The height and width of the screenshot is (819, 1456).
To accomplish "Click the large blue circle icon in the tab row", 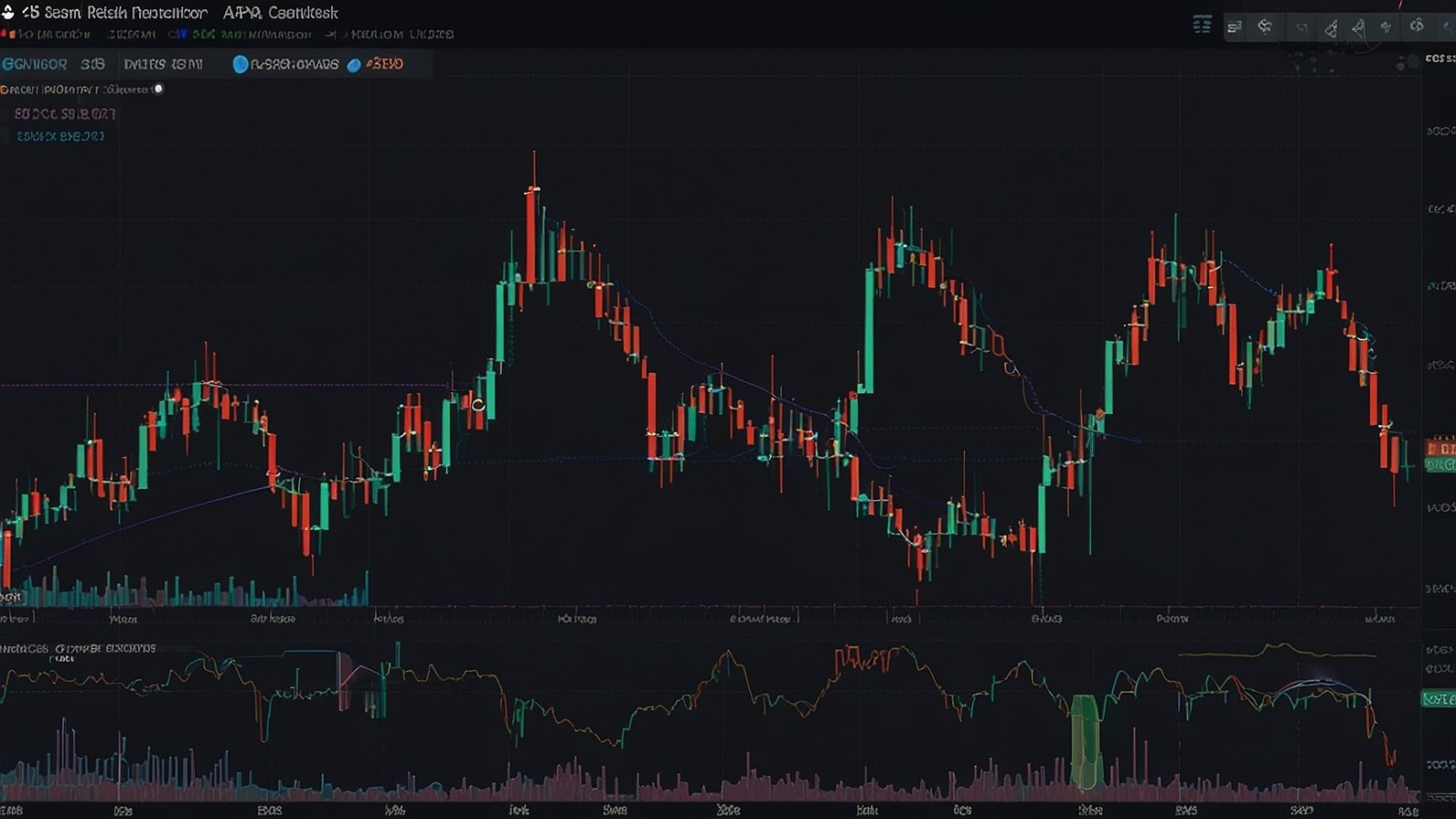I will [241, 64].
